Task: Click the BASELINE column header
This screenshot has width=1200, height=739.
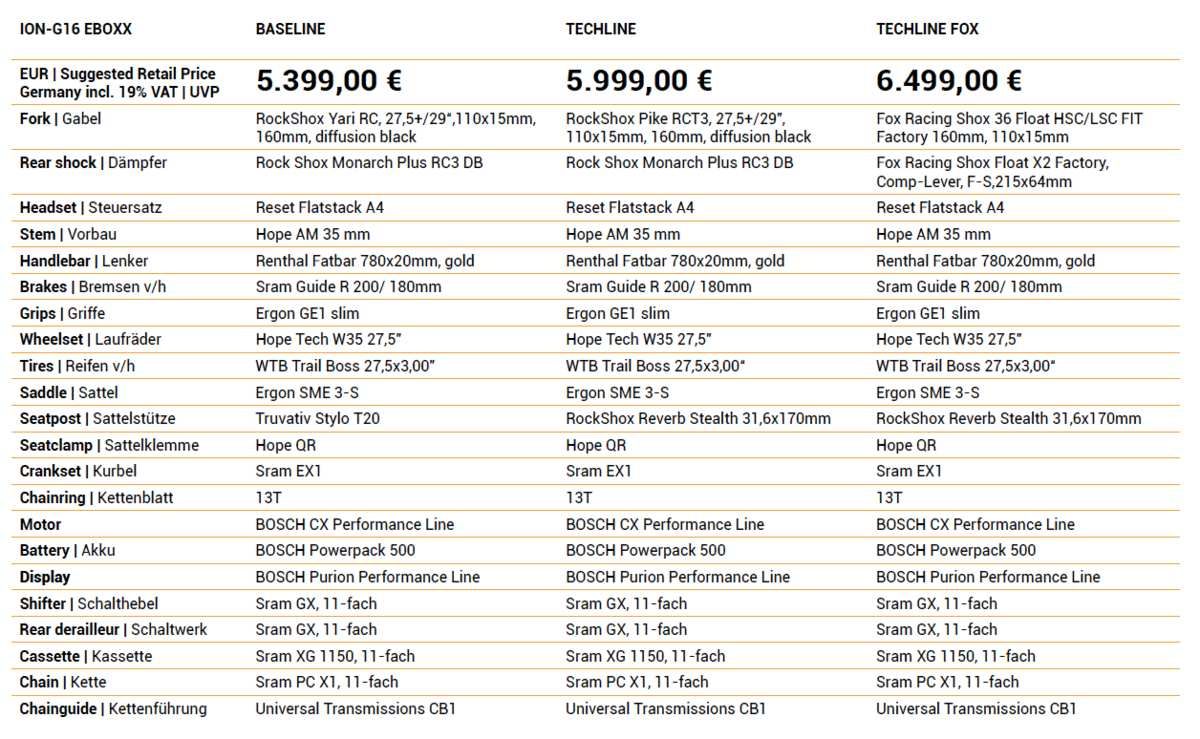Action: pyautogui.click(x=290, y=29)
